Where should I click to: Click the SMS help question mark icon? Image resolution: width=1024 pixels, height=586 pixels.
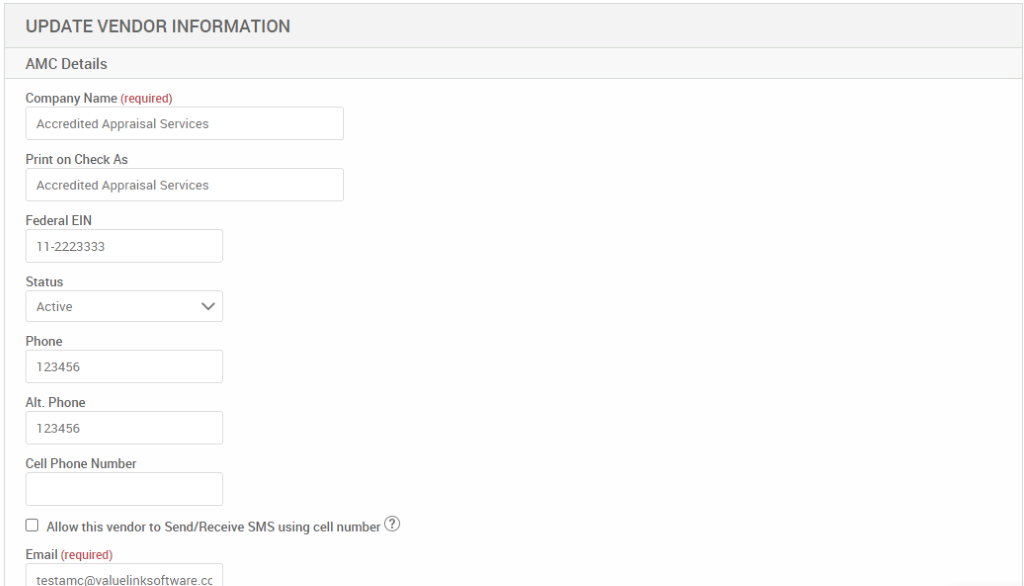392,524
